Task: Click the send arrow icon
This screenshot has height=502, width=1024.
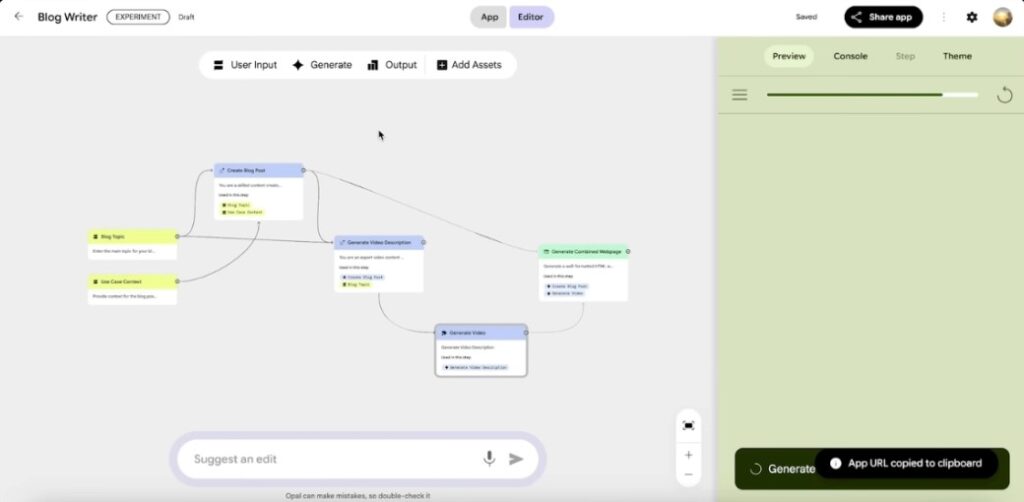Action: coord(516,459)
